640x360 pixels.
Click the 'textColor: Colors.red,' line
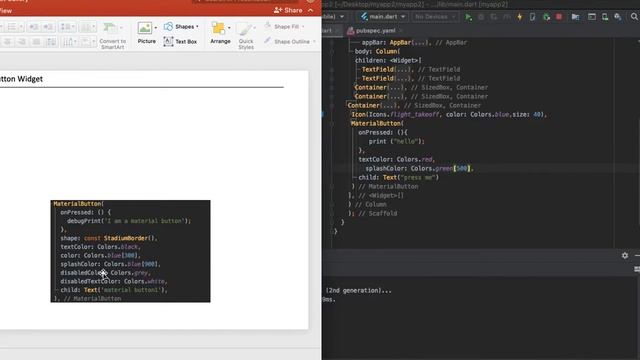tap(396, 159)
